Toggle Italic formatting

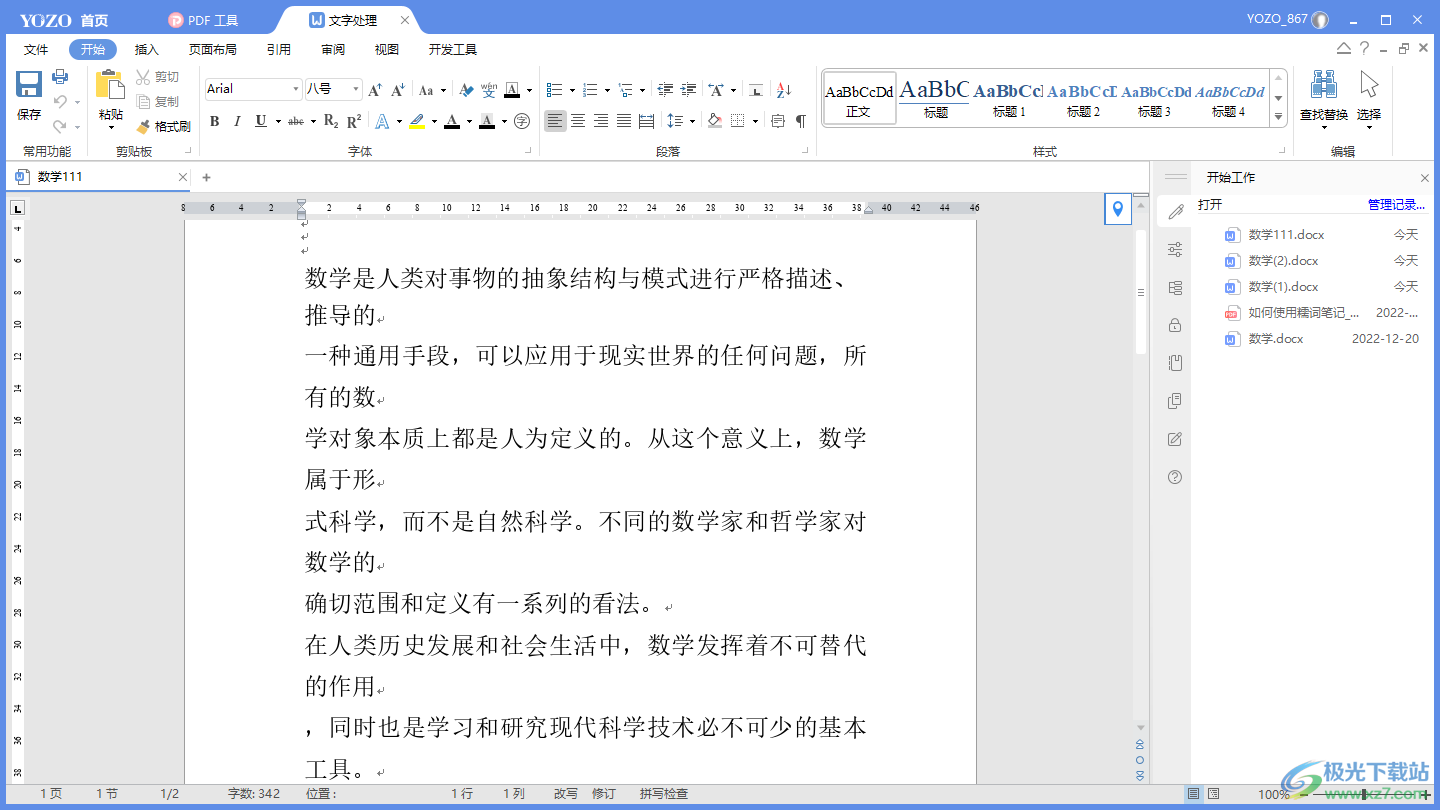(237, 121)
